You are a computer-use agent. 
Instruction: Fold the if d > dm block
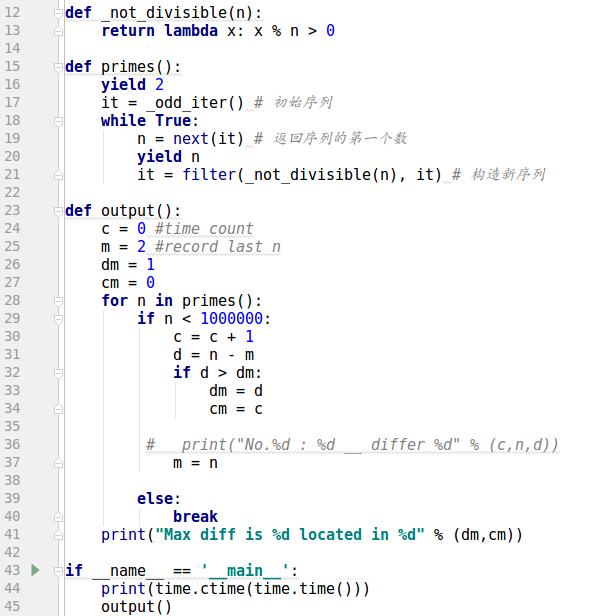(x=58, y=373)
